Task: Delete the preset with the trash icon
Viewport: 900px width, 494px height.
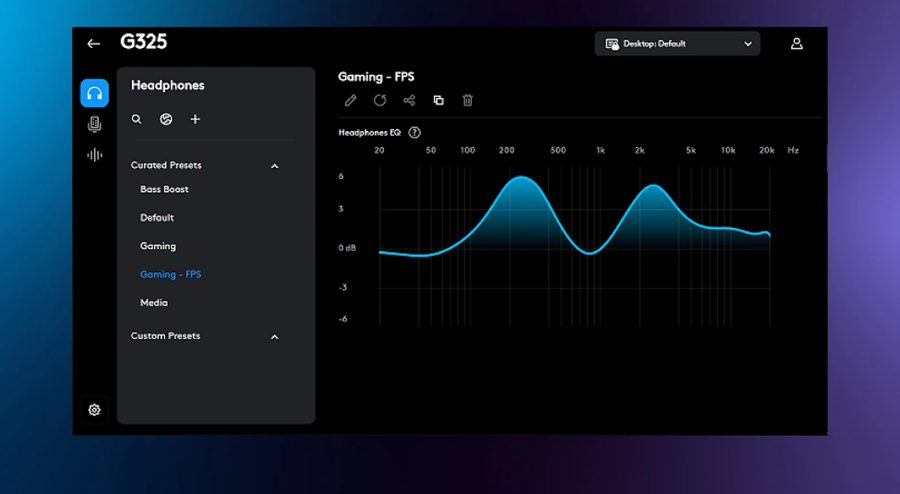Action: pyautogui.click(x=468, y=100)
